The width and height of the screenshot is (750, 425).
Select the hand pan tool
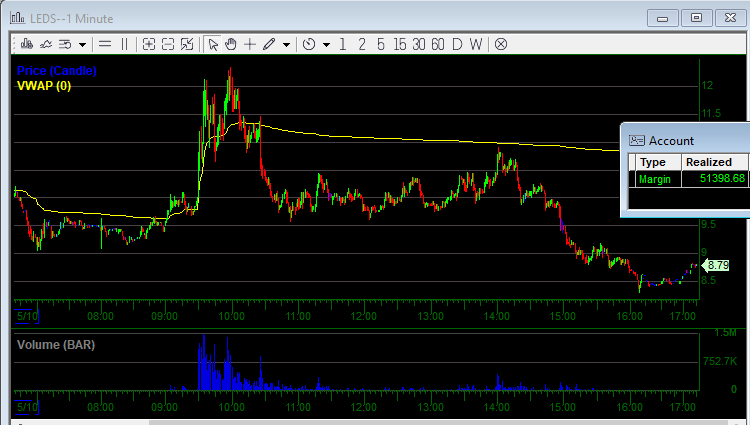coord(231,44)
